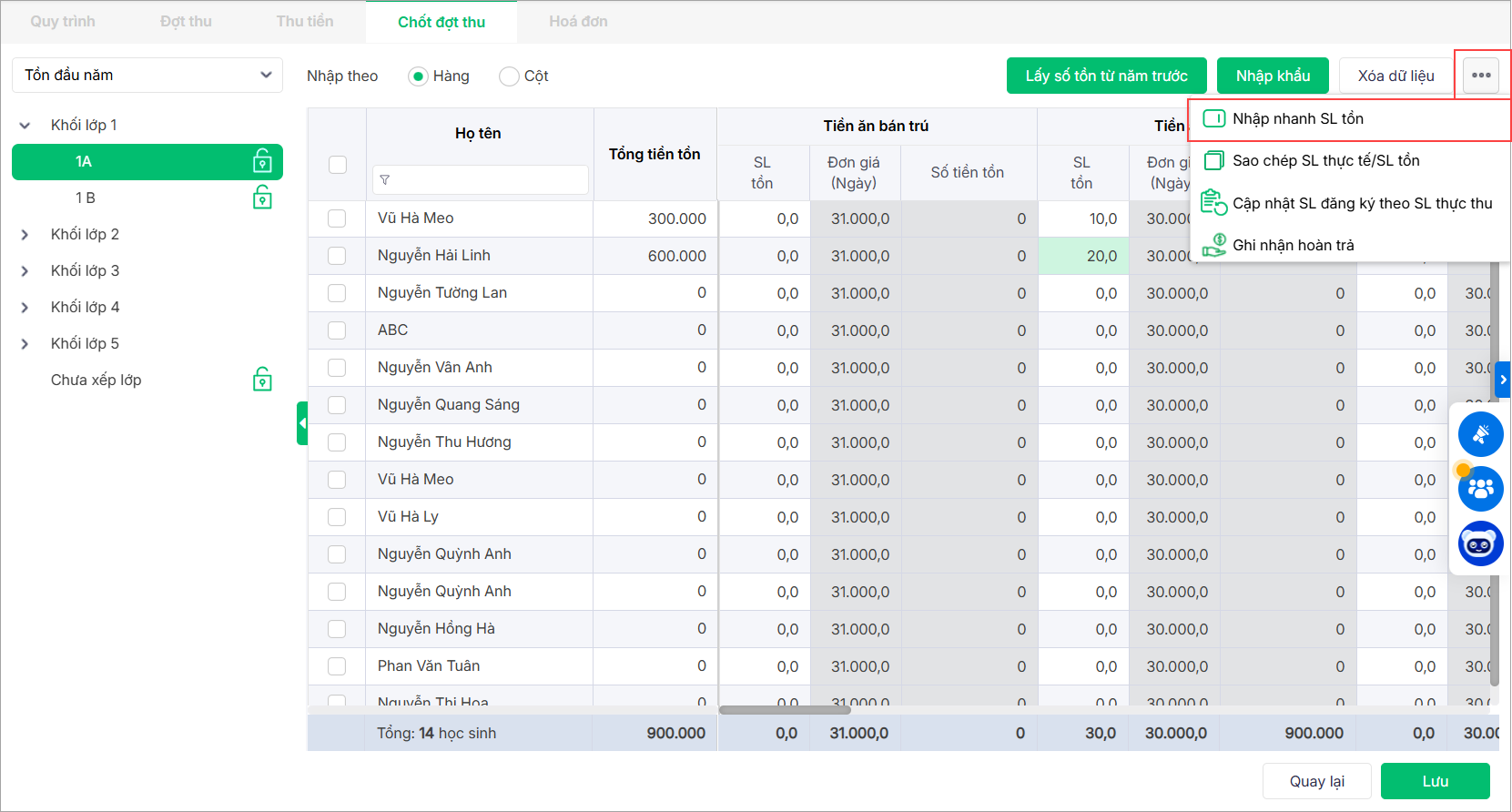Click Lấy số tồn từ năm trước button
1512x812 pixels.
point(1106,76)
